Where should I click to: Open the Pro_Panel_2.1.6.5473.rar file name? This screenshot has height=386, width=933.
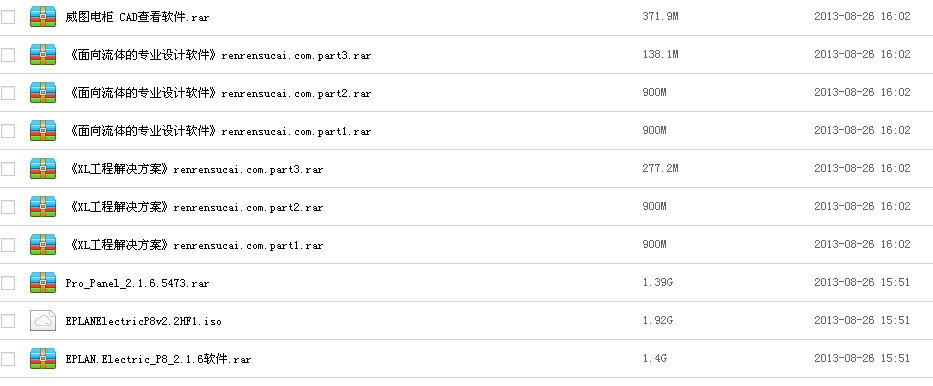[x=137, y=284]
